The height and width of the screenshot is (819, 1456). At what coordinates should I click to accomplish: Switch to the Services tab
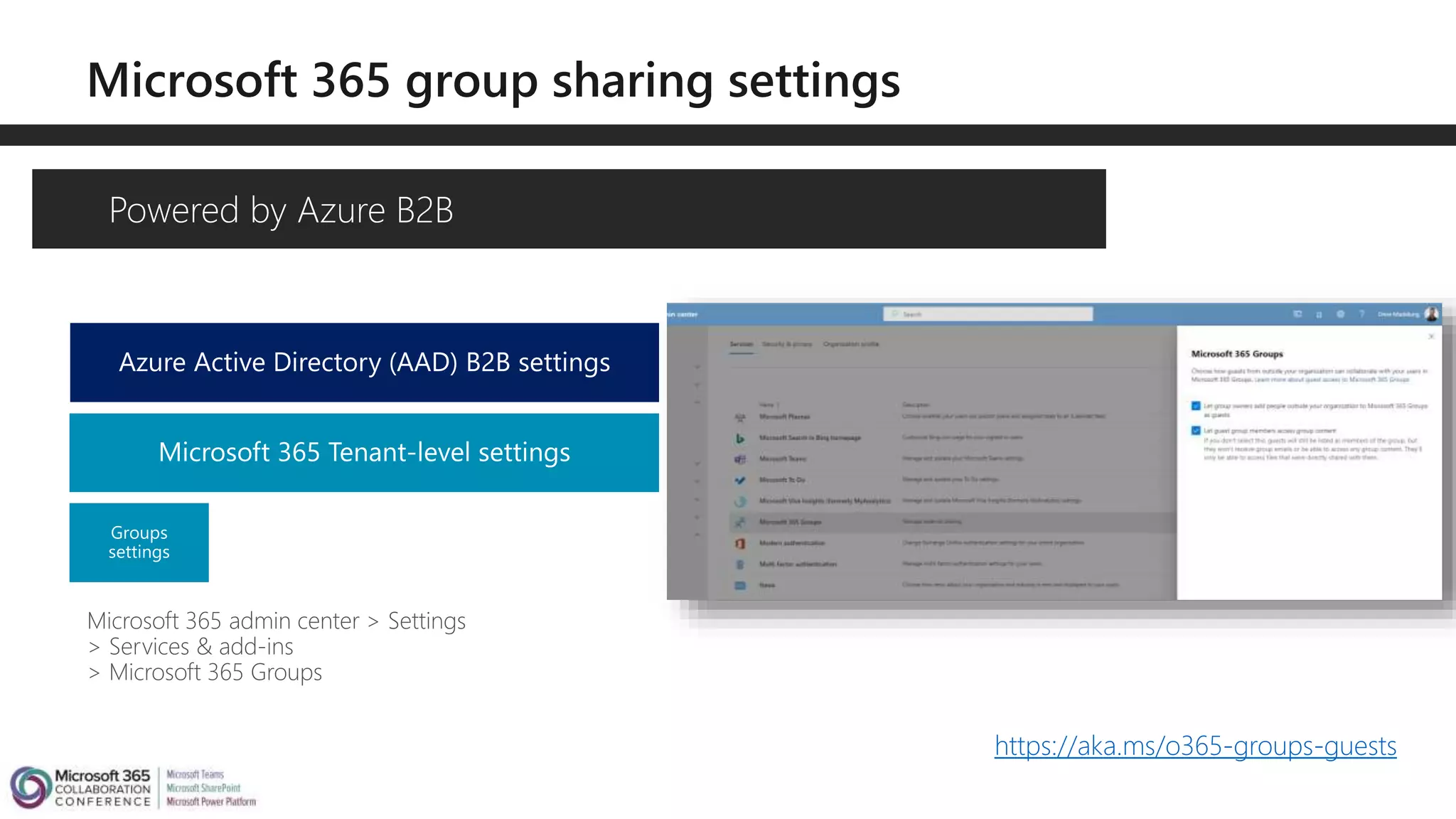pyautogui.click(x=741, y=344)
